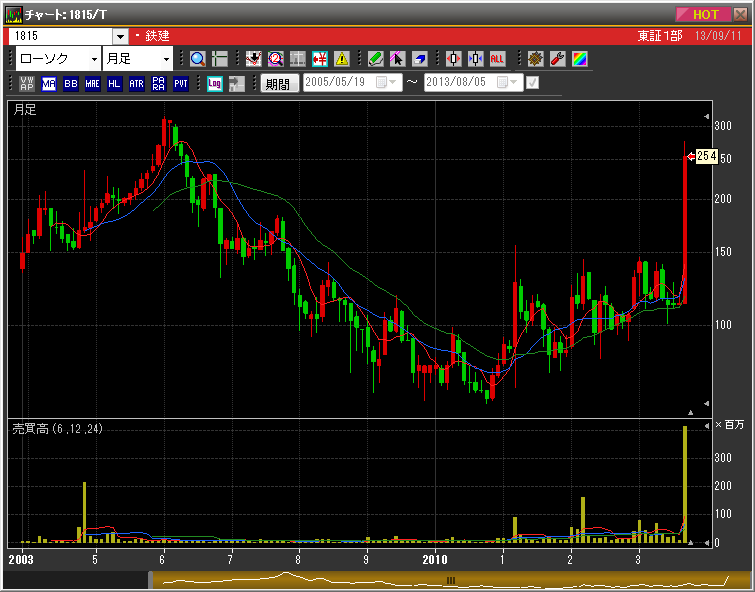Image resolution: width=755 pixels, height=592 pixels.
Task: Click the yellow warning alert icon
Action: (342, 59)
